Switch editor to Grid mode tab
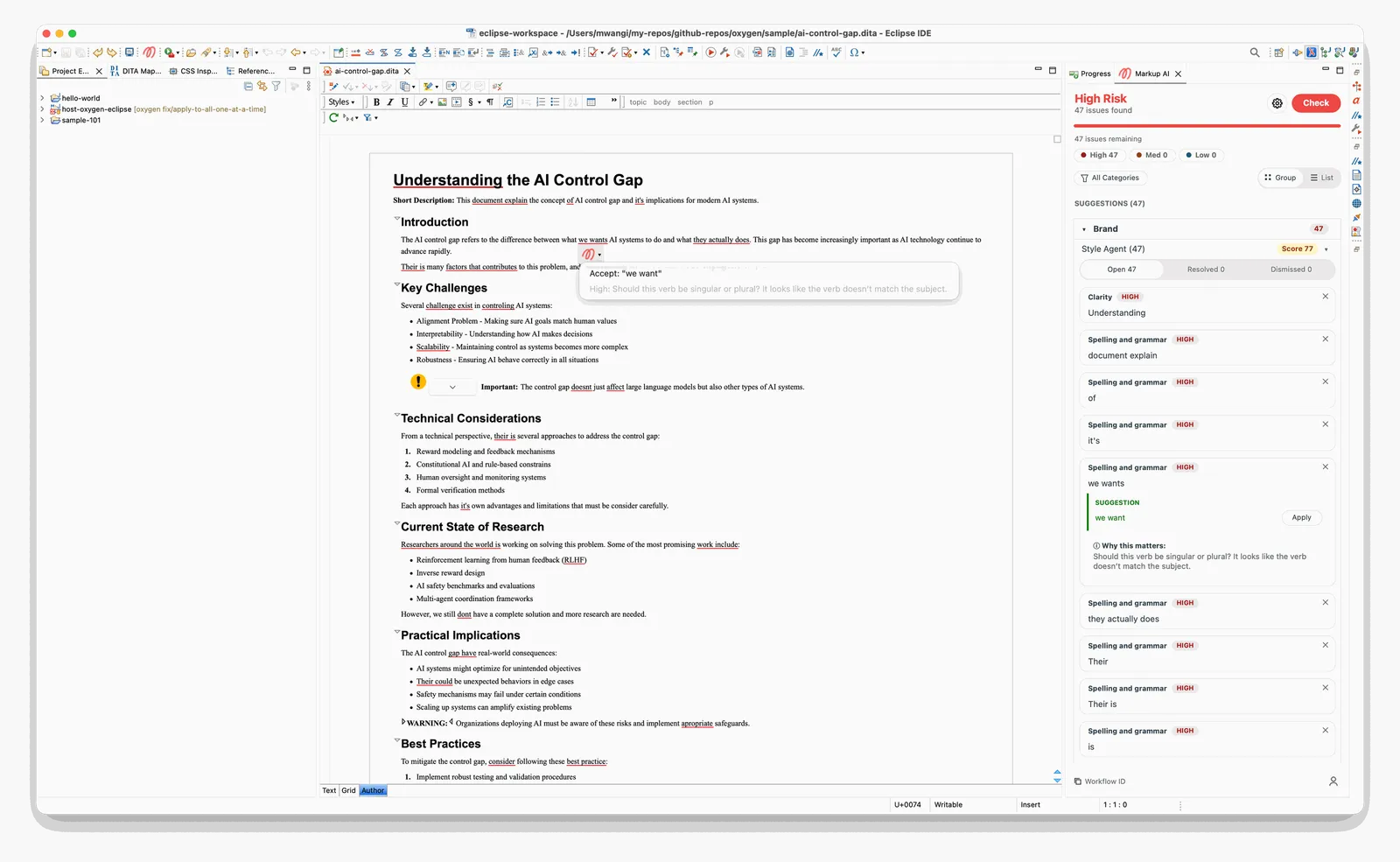This screenshot has width=1400, height=862. [x=348, y=790]
